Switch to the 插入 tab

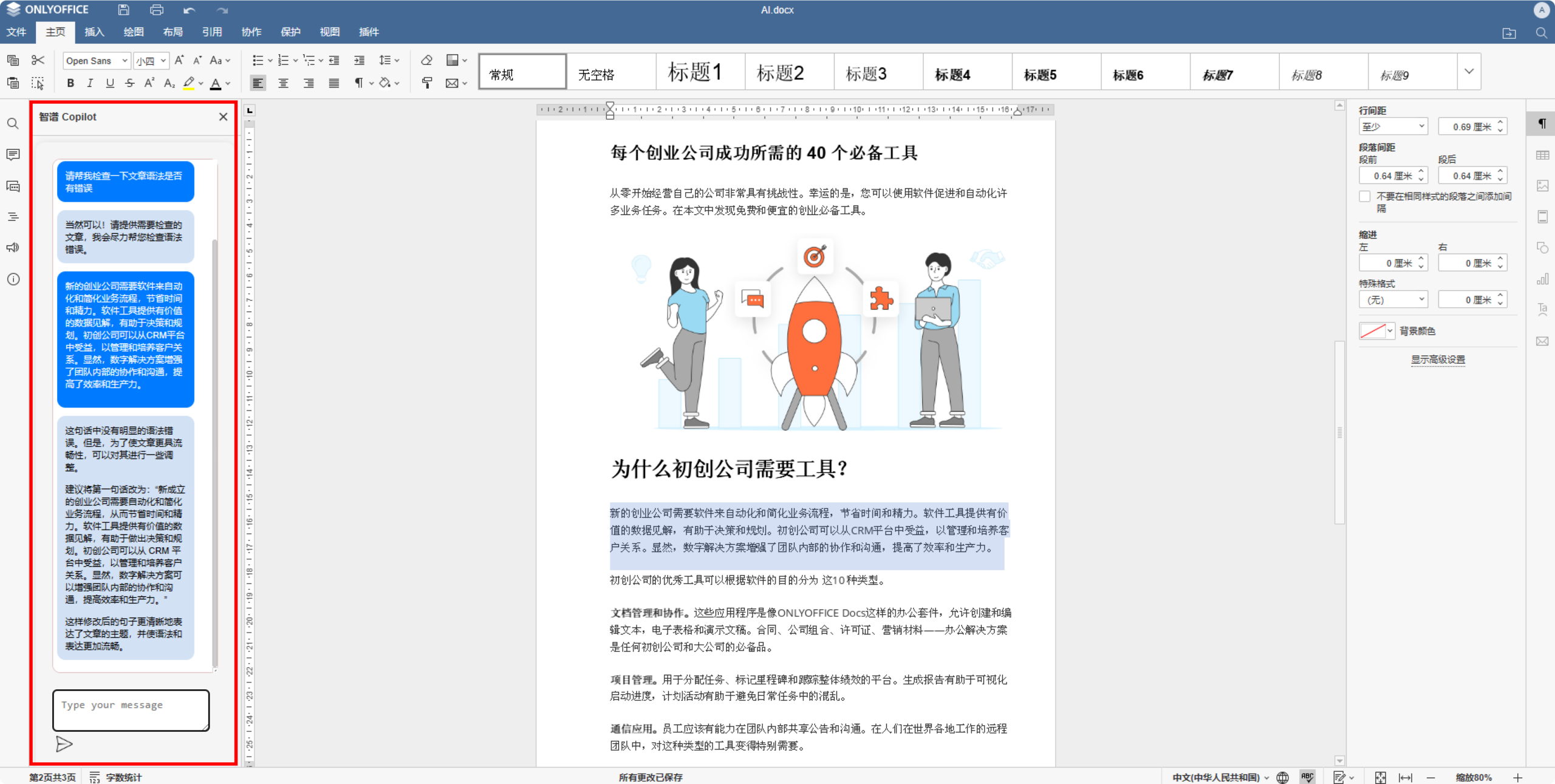(94, 32)
